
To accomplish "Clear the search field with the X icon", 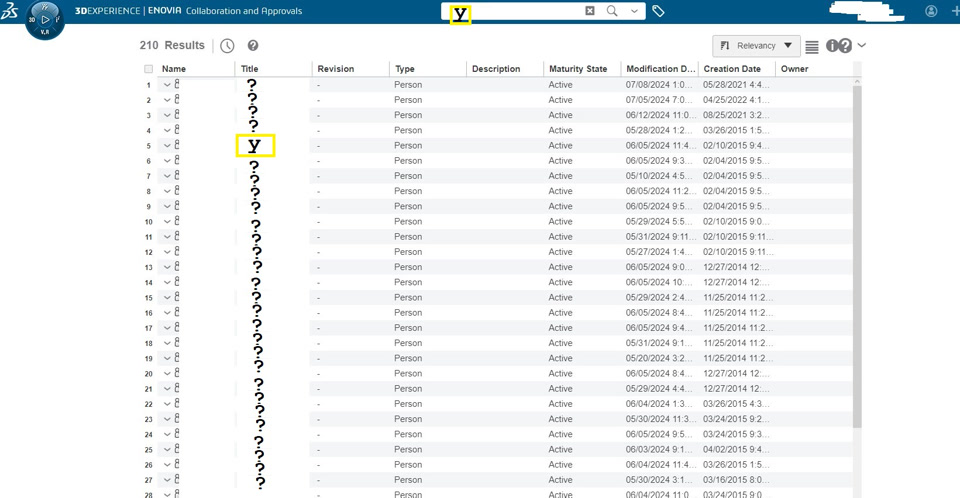I will click(x=590, y=10).
